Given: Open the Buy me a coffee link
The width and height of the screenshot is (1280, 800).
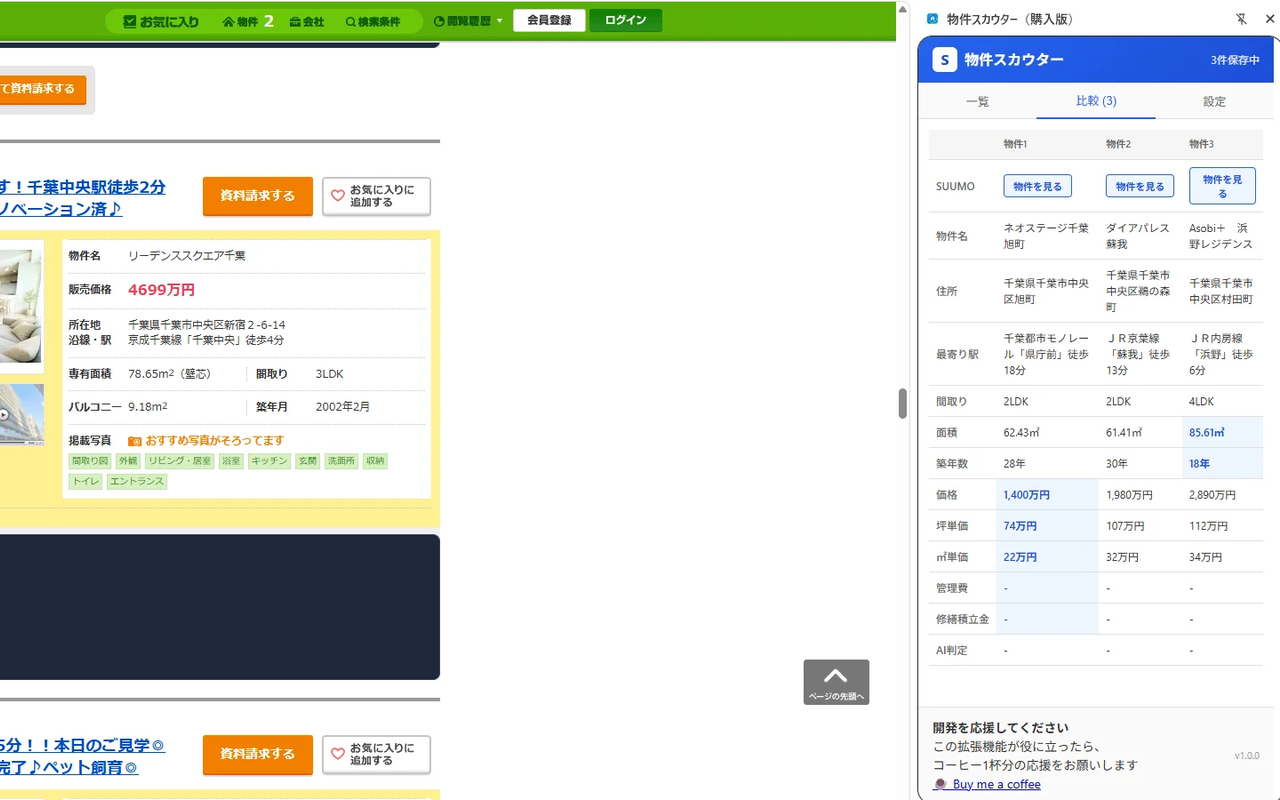Looking at the screenshot, I should pos(994,784).
